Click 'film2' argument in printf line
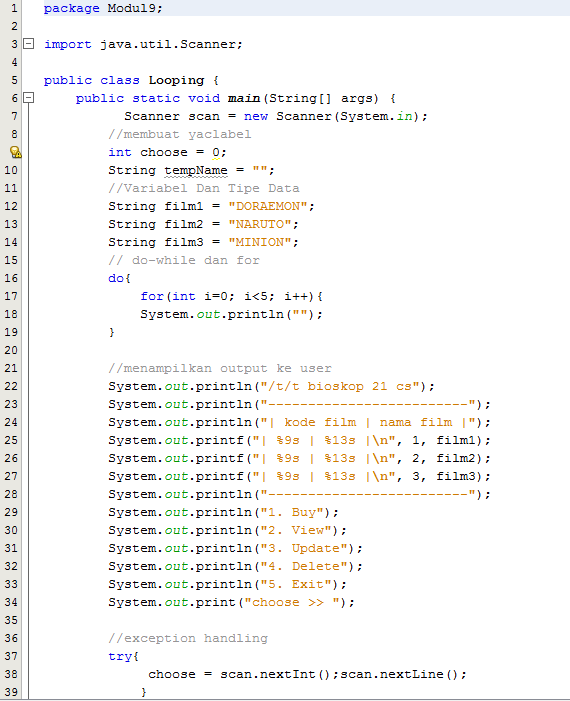The image size is (570, 701). 455,458
